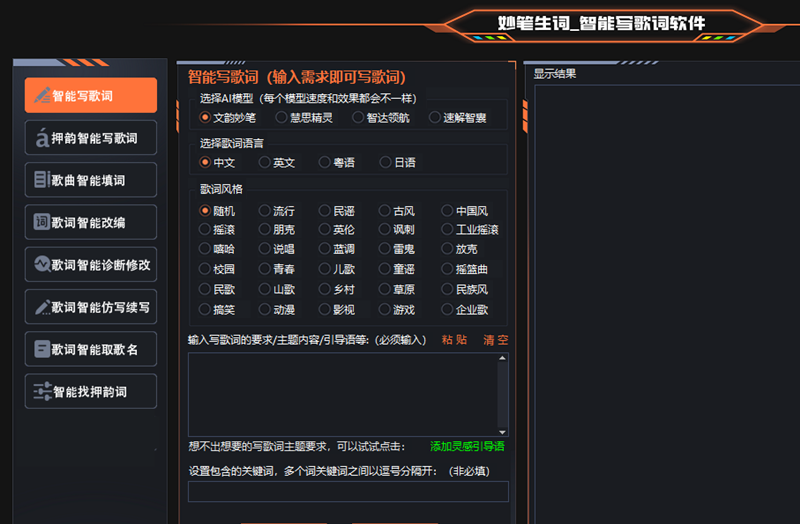800x524 pixels.
Task: Click the list icon of 歌曲智能填词
Action: coord(42,180)
